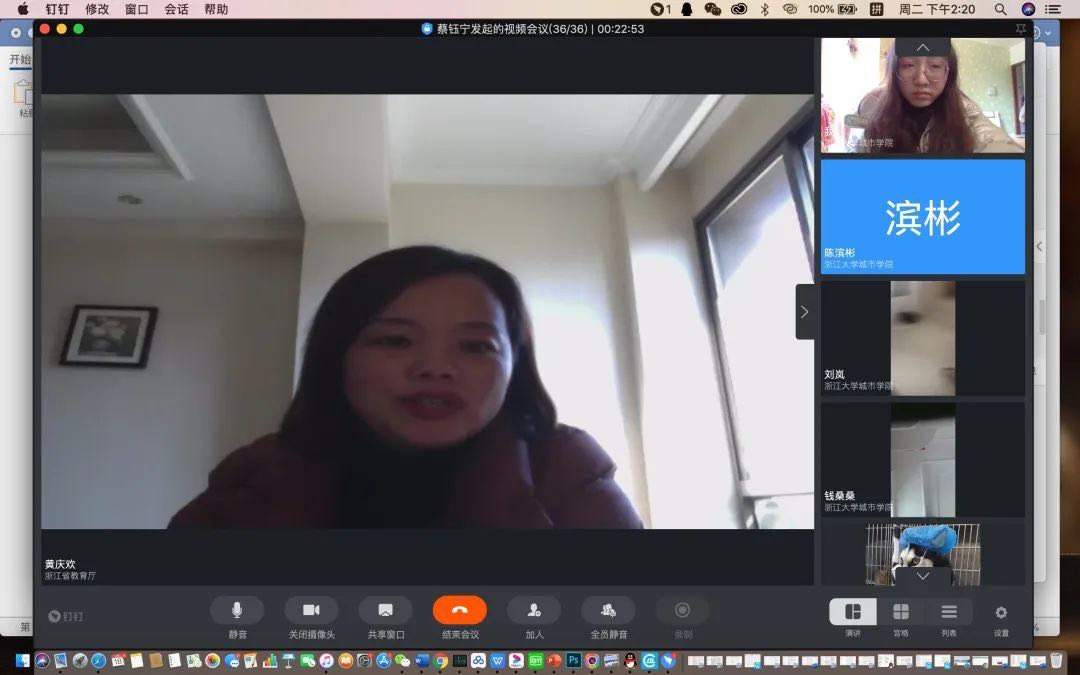Open Finder from the Dock
Viewport: 1080px width, 675px height.
23,661
